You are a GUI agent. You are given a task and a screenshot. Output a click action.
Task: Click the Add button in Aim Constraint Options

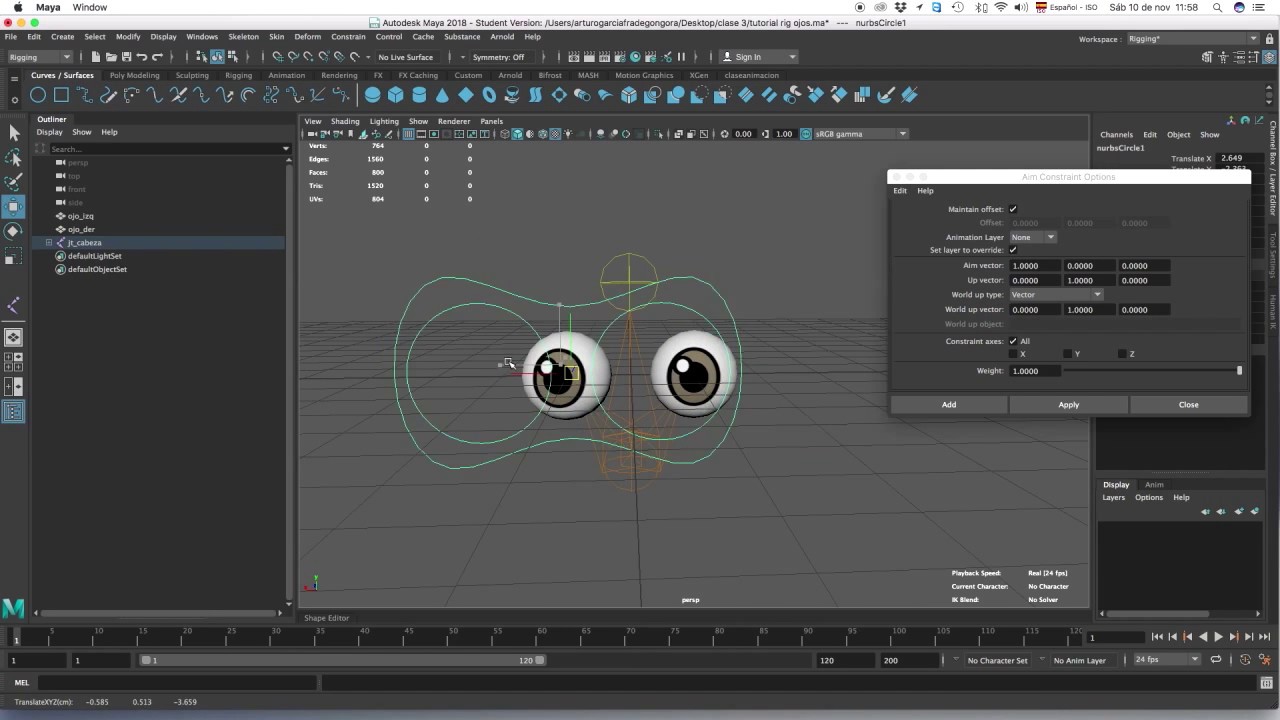point(949,405)
